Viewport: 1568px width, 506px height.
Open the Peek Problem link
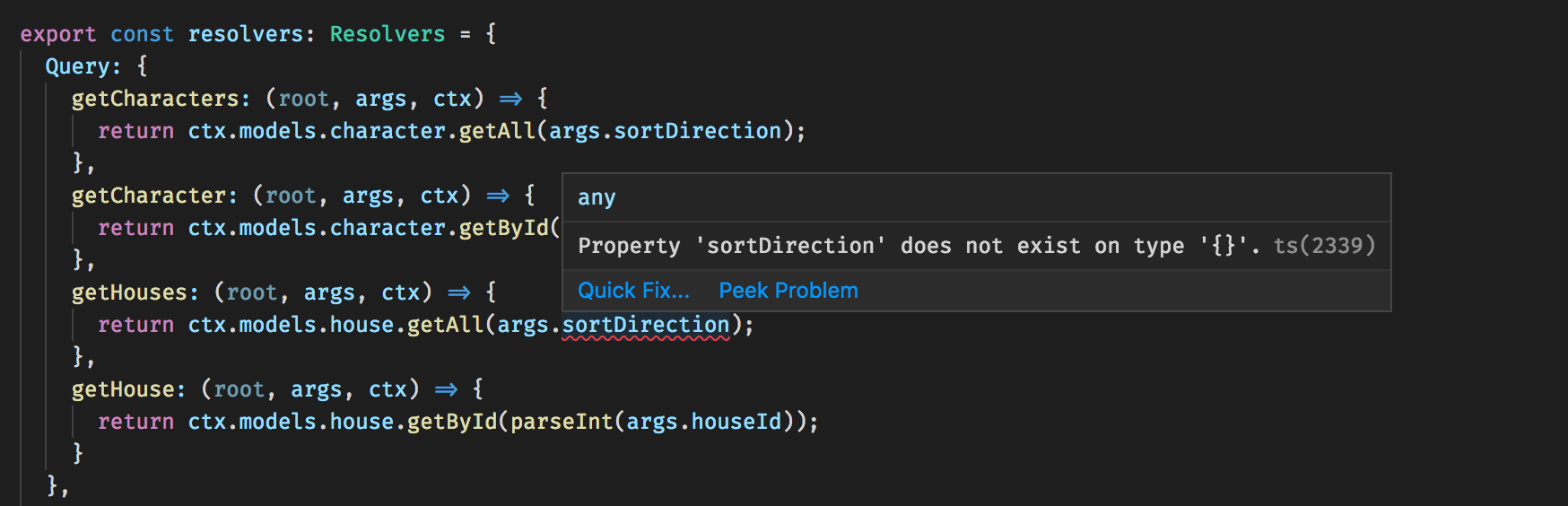[x=788, y=291]
